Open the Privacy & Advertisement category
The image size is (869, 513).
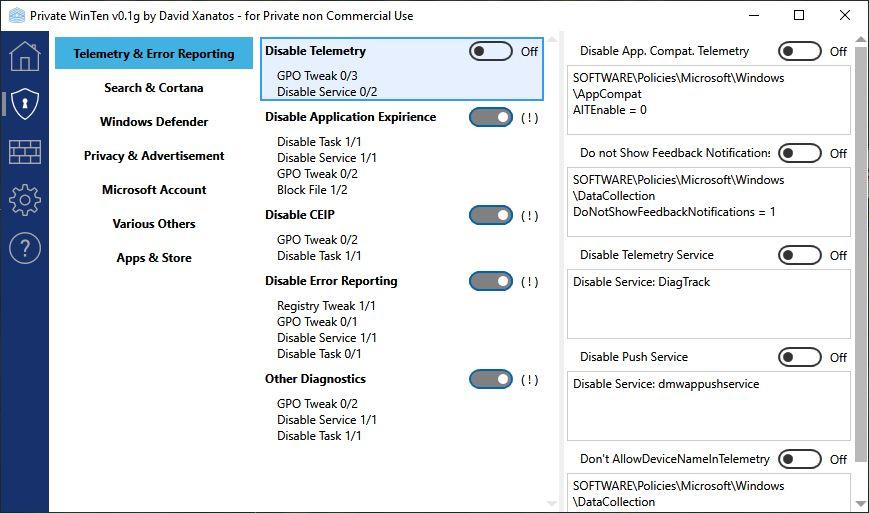coord(154,156)
